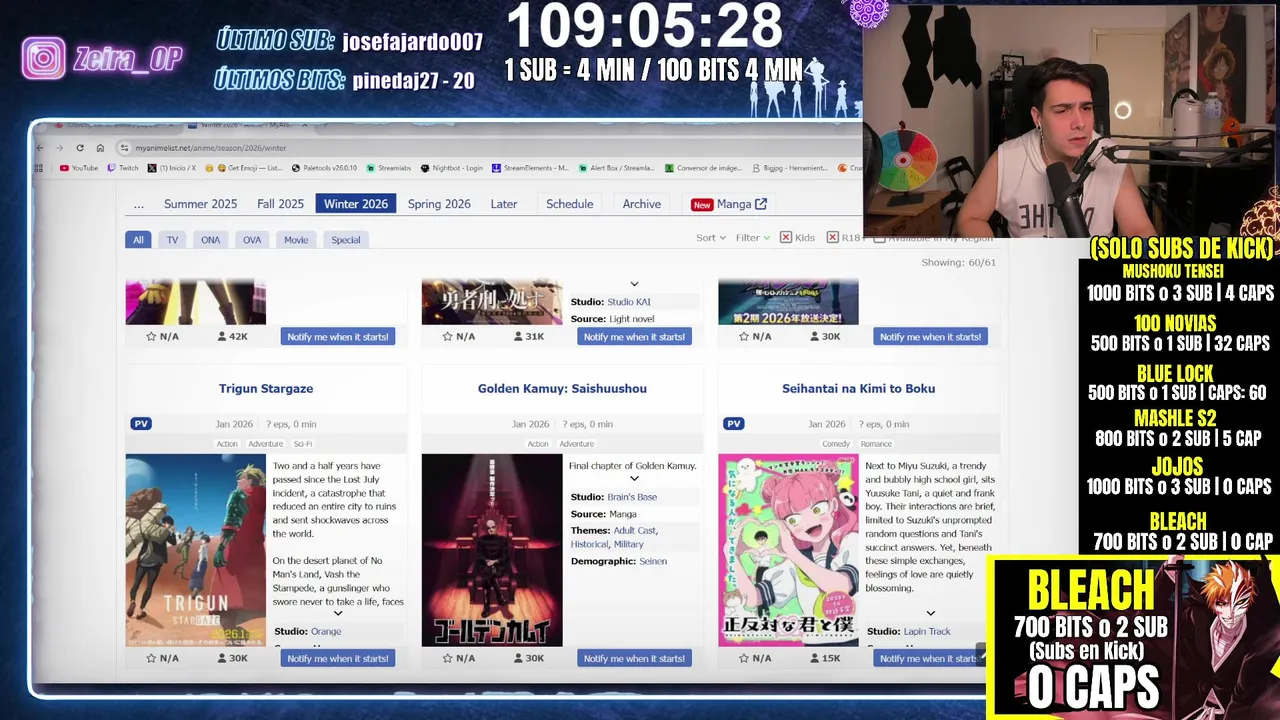
Task: Expand the Trigun Stargaze synopsis chevron
Action: [x=338, y=613]
